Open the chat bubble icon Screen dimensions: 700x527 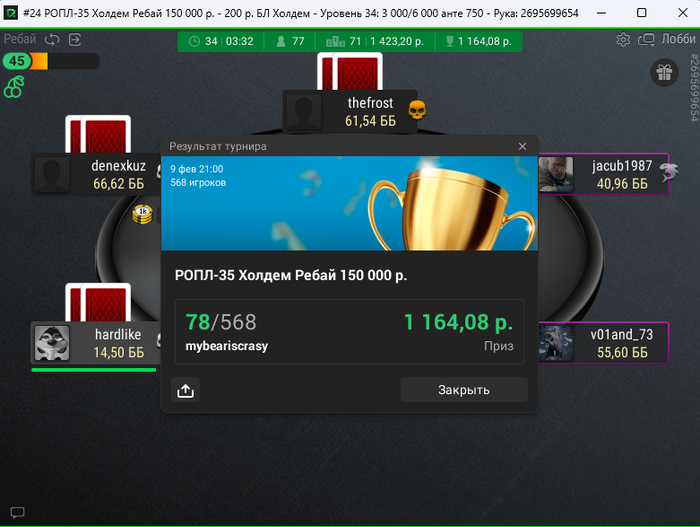coord(17,512)
